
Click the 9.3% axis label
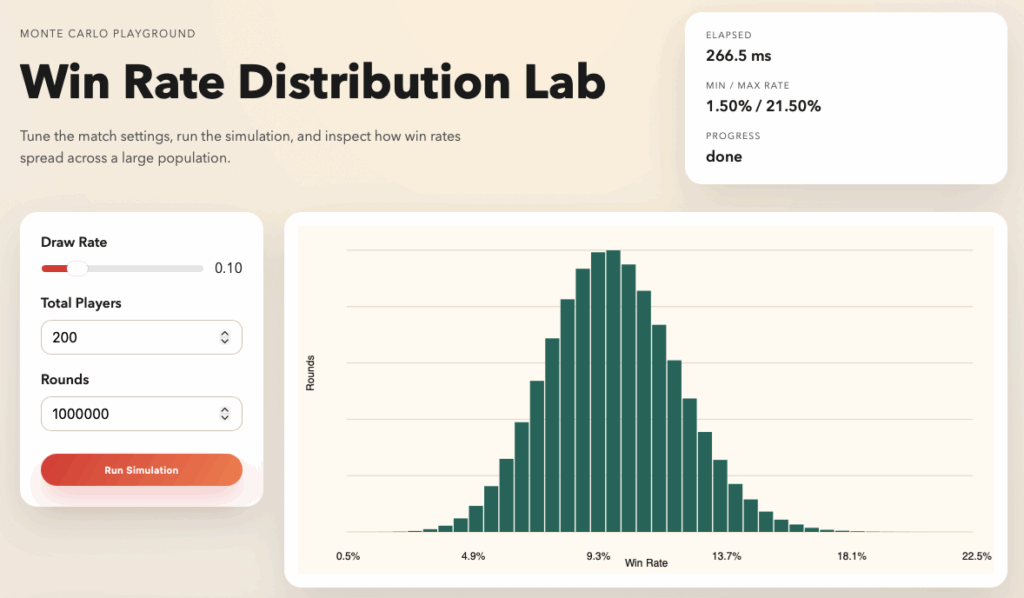[597, 556]
